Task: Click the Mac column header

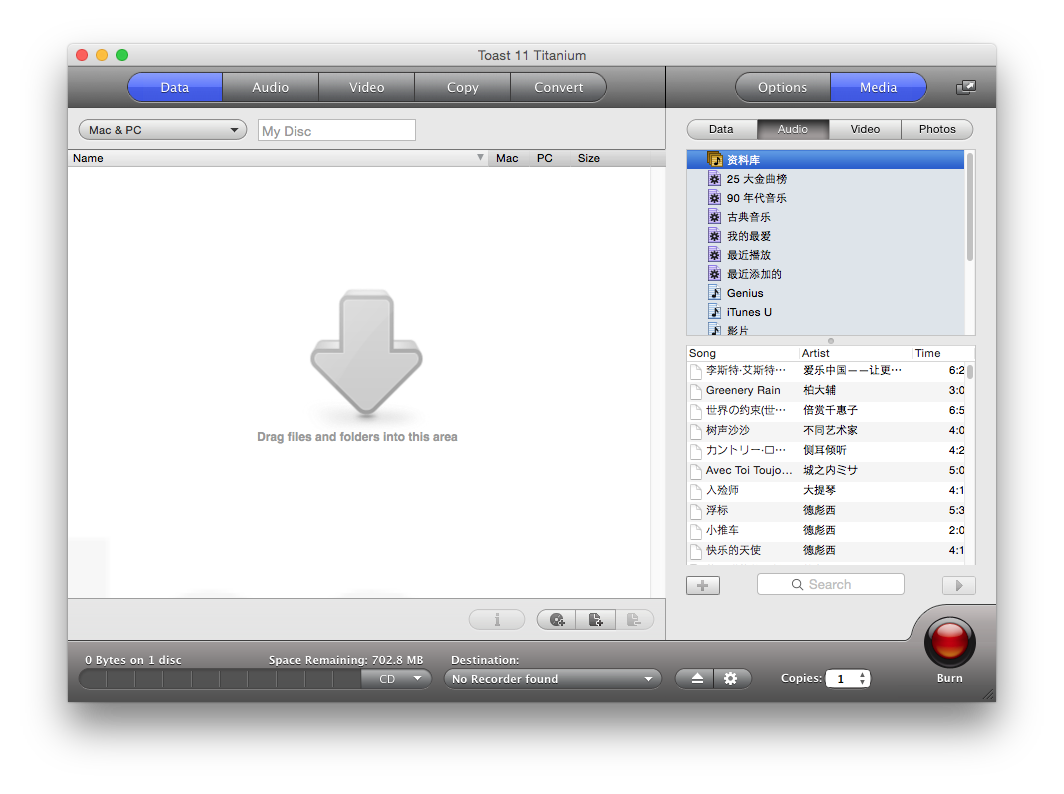Action: coord(507,158)
